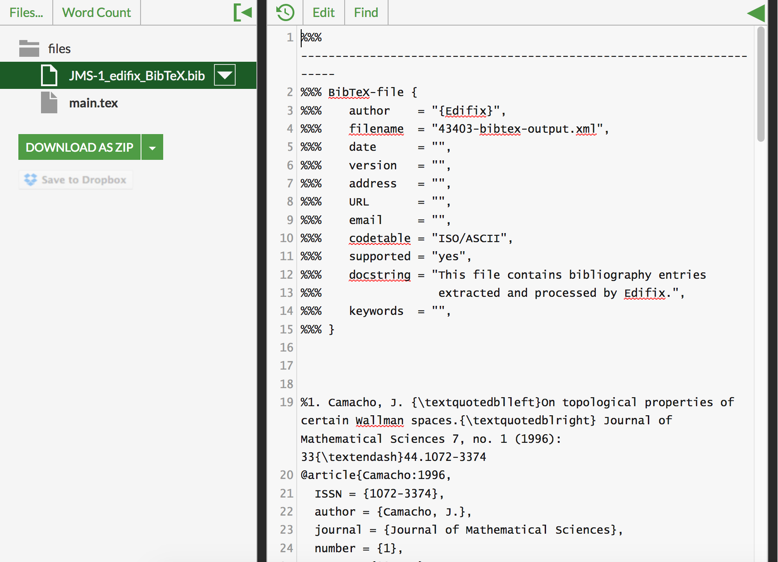Click the files folder icon
Image resolution: width=778 pixels, height=562 pixels.
[29, 48]
